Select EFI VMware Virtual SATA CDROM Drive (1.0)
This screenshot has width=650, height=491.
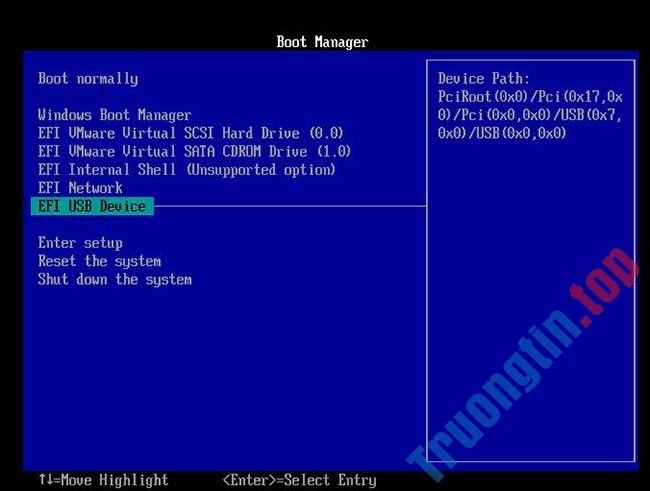click(194, 151)
